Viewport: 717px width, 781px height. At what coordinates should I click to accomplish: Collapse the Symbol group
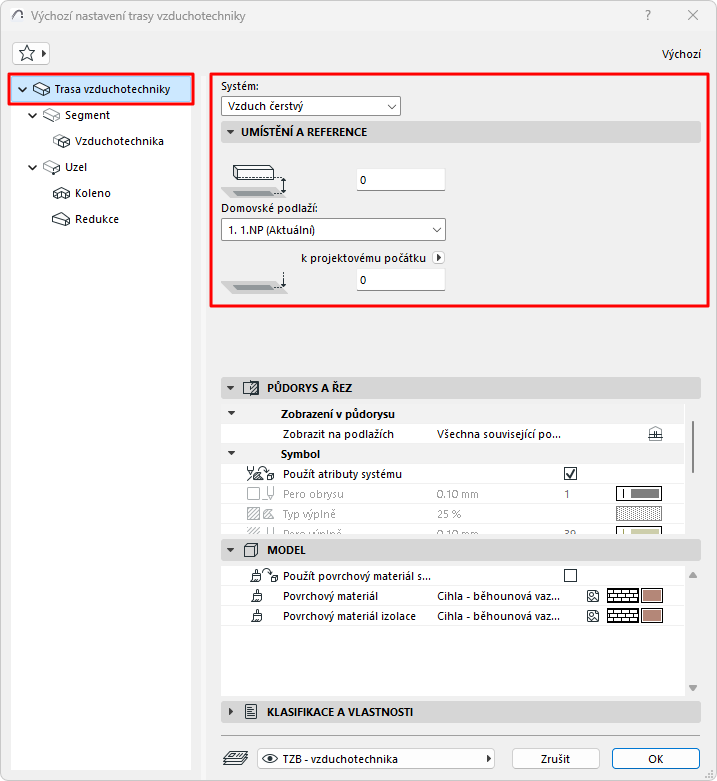point(232,453)
